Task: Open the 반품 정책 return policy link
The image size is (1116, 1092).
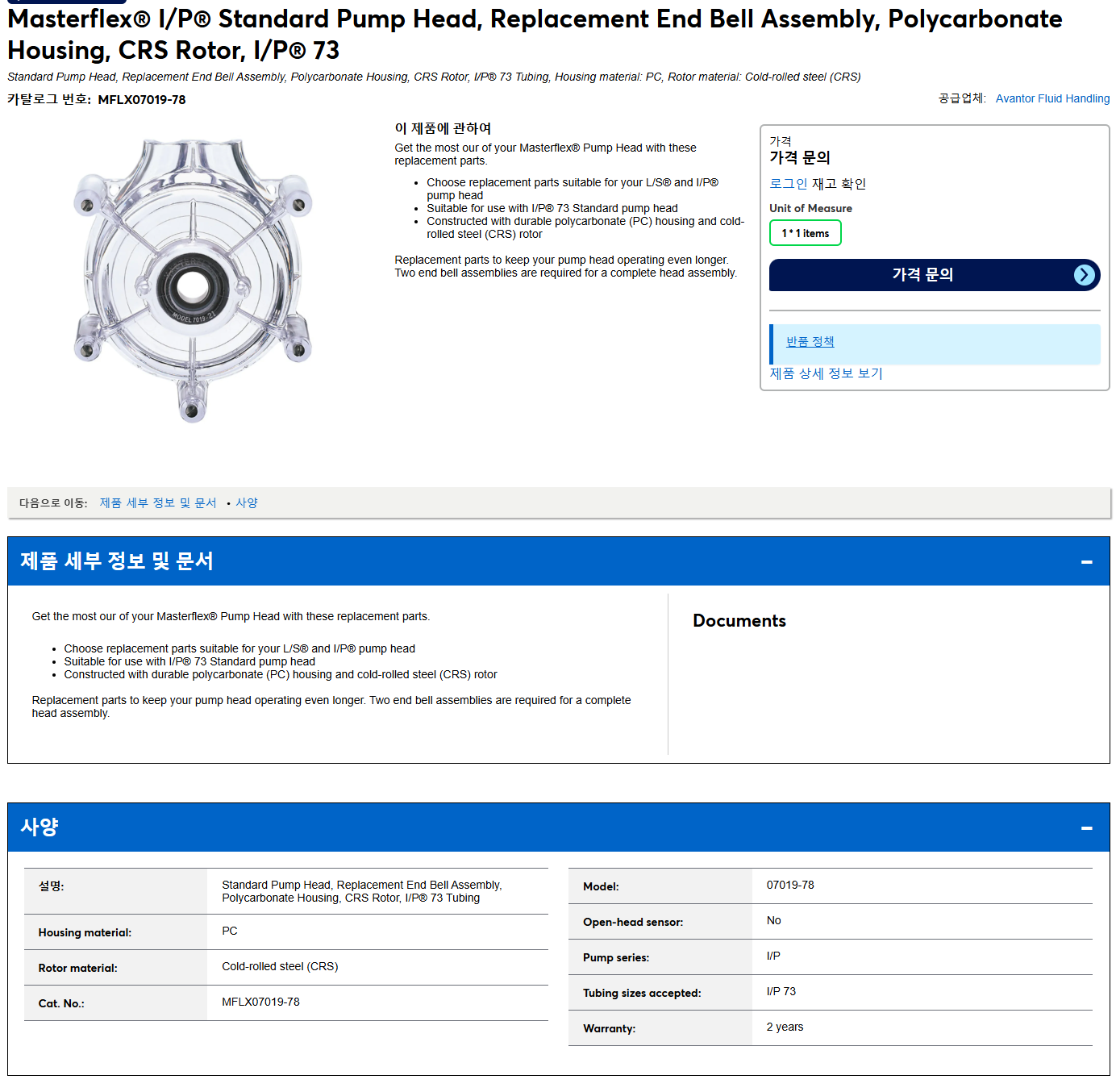Action: click(x=810, y=341)
